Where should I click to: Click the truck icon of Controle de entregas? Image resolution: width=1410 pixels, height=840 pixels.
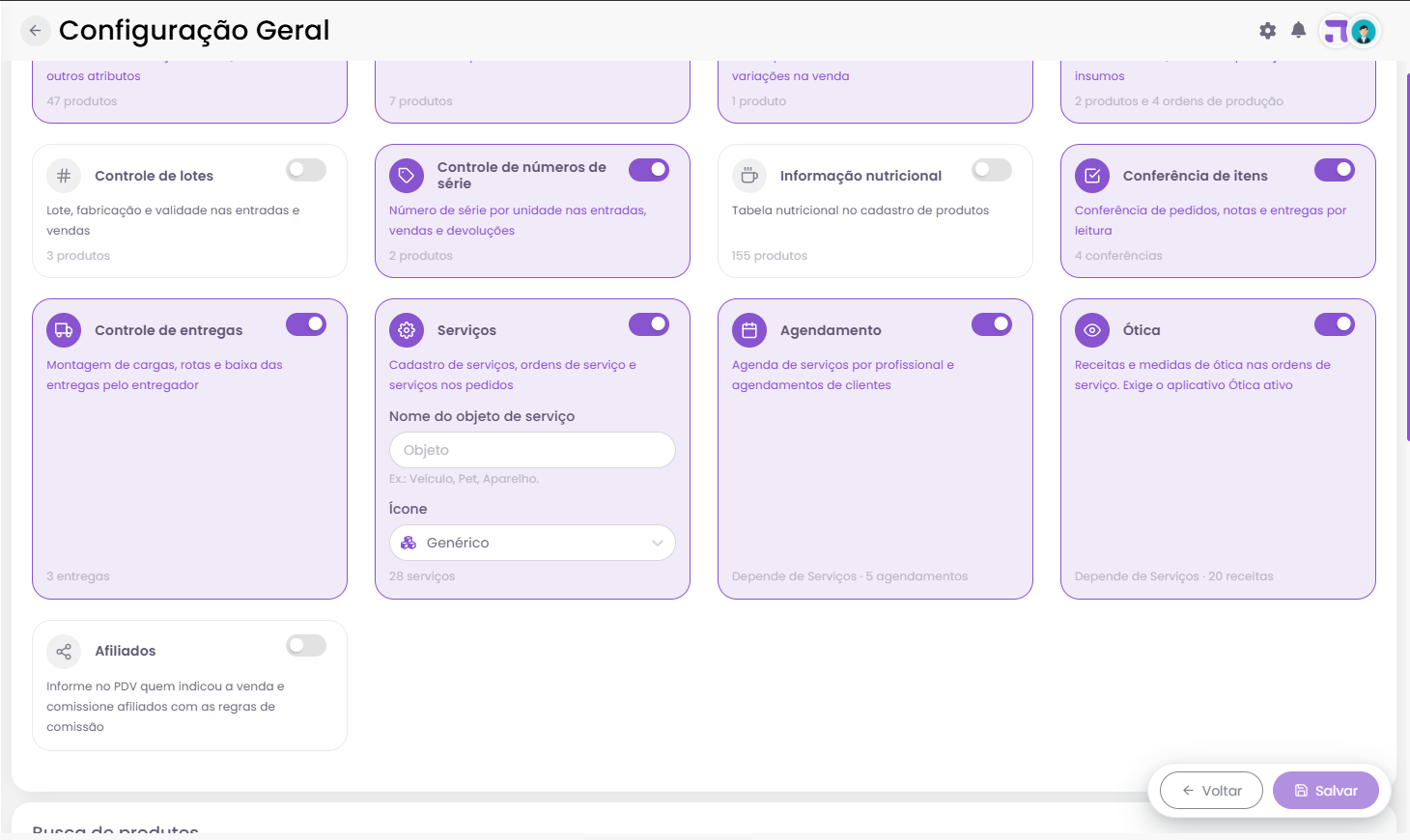tap(64, 330)
